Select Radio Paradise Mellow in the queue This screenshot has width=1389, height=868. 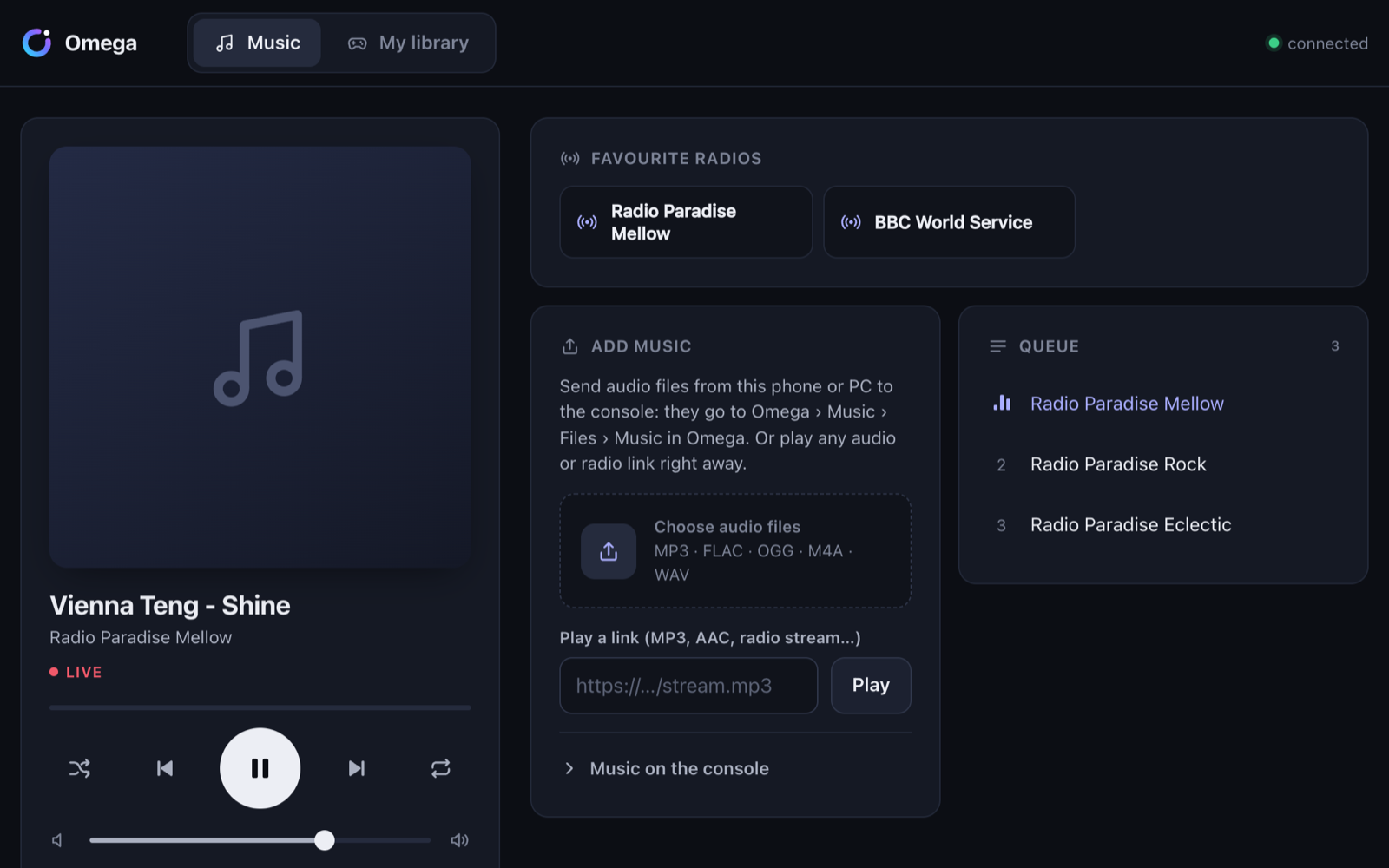point(1163,404)
